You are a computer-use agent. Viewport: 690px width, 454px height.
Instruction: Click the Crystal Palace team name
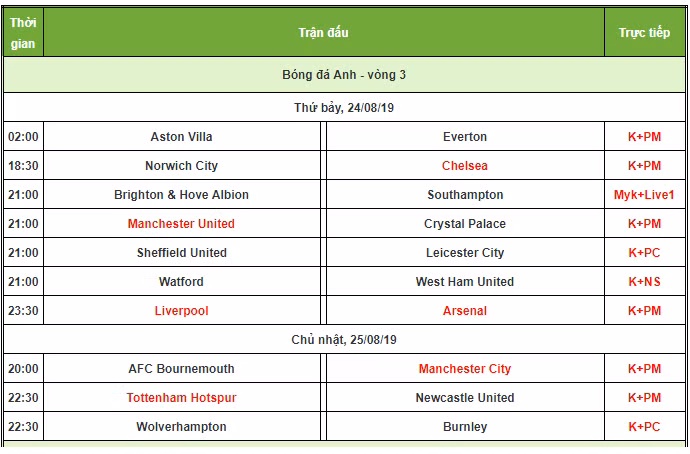pyautogui.click(x=465, y=224)
